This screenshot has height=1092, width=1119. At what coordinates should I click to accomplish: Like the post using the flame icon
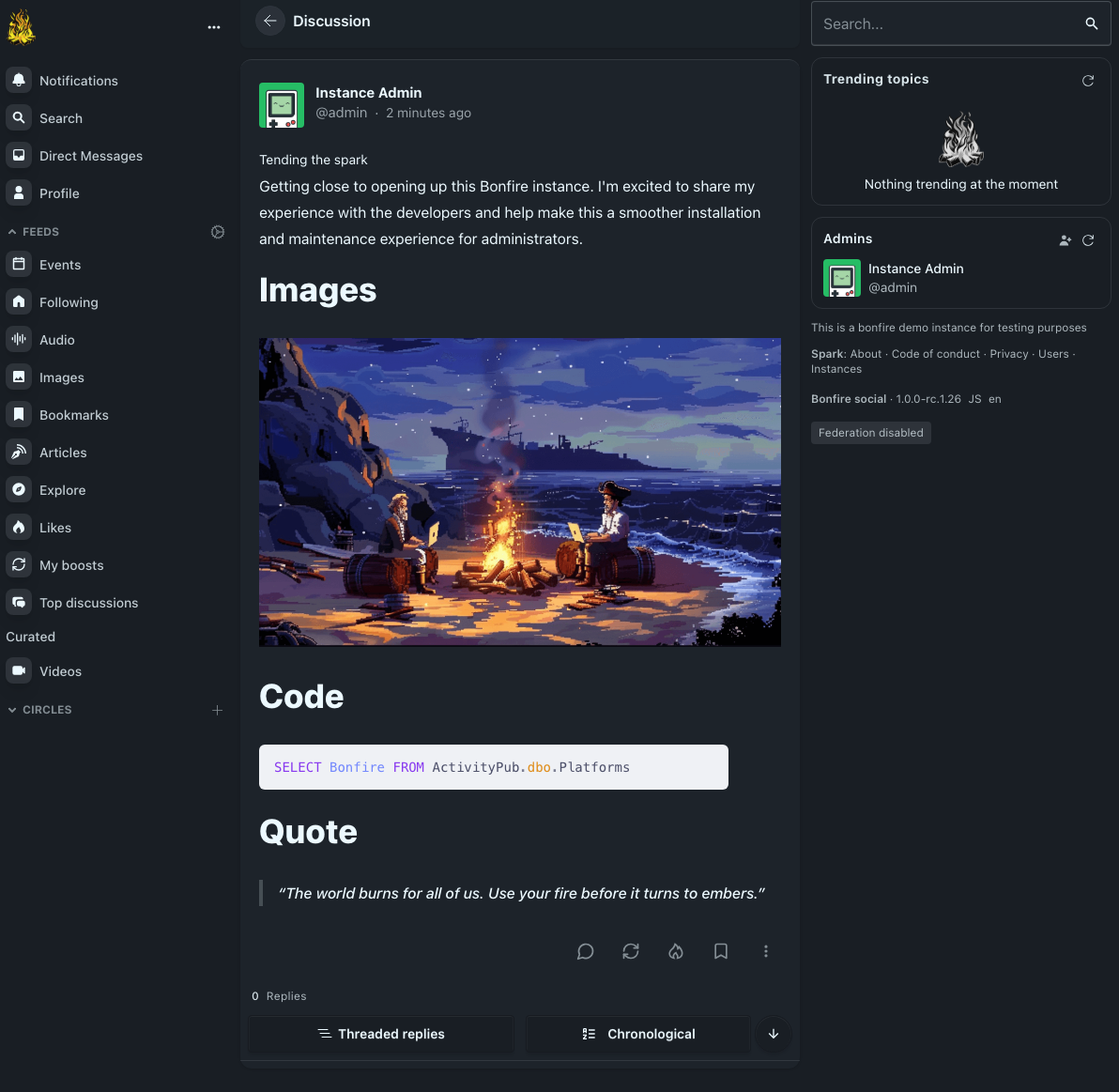[676, 951]
